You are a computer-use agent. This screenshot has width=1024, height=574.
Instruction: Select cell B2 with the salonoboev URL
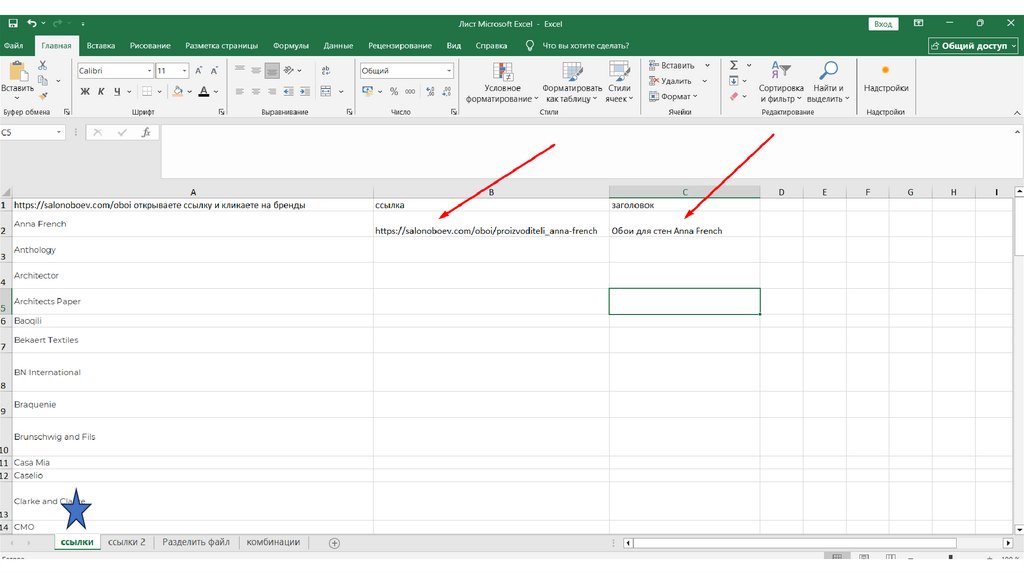(x=490, y=231)
